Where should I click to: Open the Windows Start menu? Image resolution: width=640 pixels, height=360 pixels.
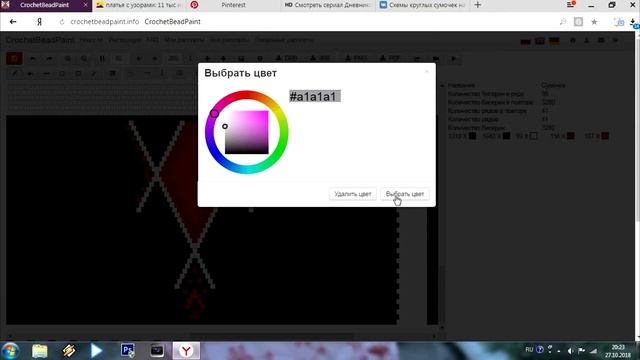(x=11, y=351)
